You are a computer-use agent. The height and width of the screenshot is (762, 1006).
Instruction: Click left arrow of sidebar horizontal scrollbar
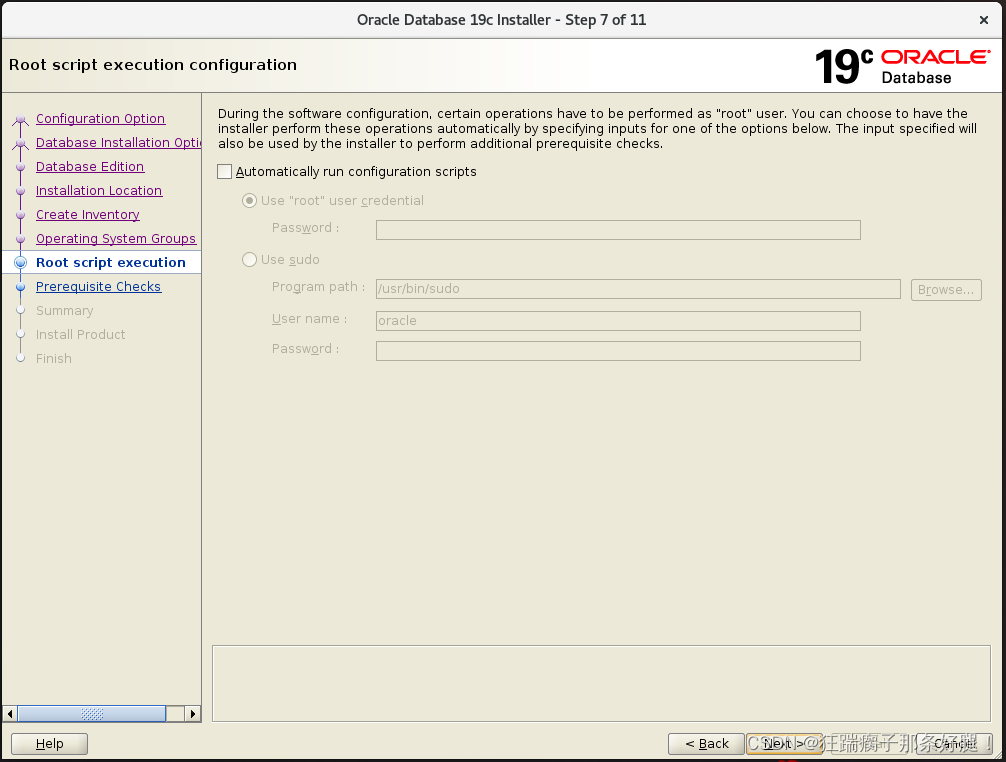[10, 714]
